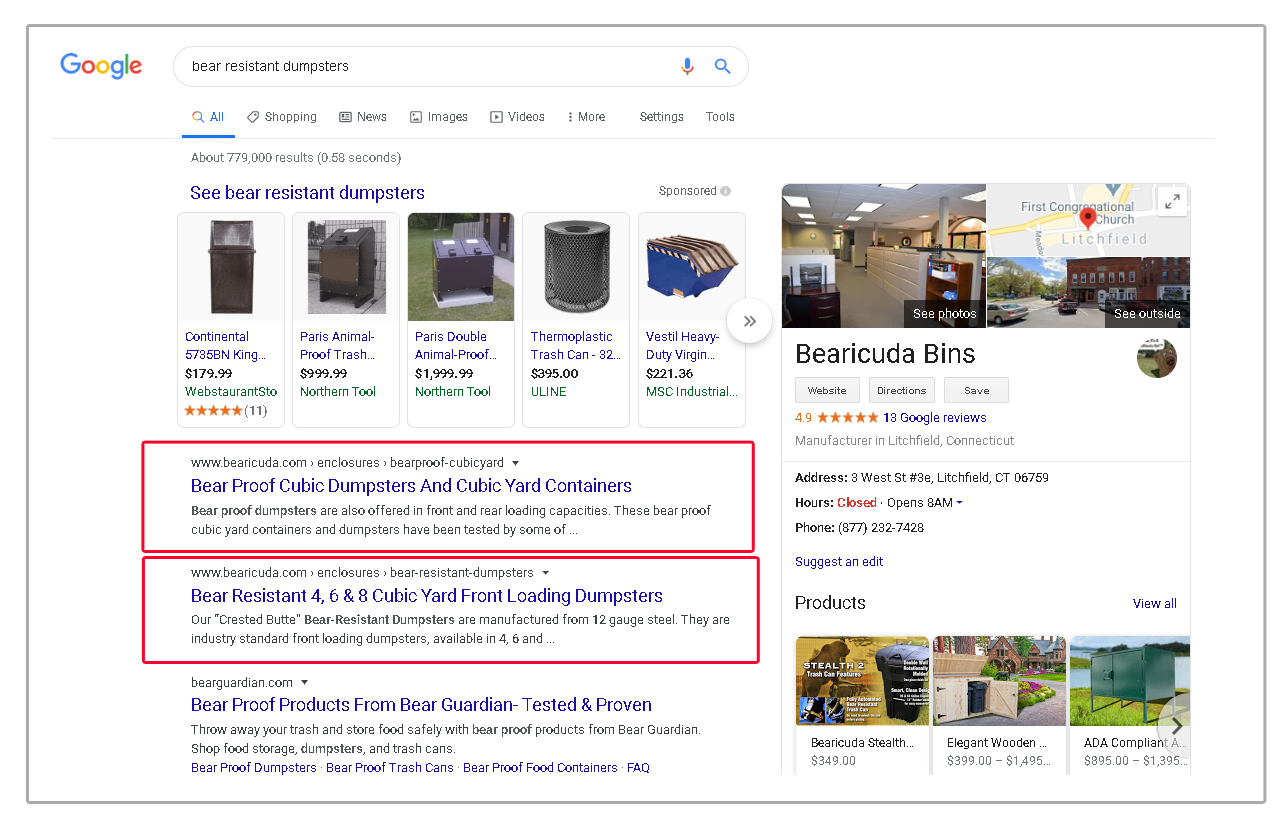
Task: Click the 'Bear Proof Dumpsters' sitelink
Action: tap(254, 768)
